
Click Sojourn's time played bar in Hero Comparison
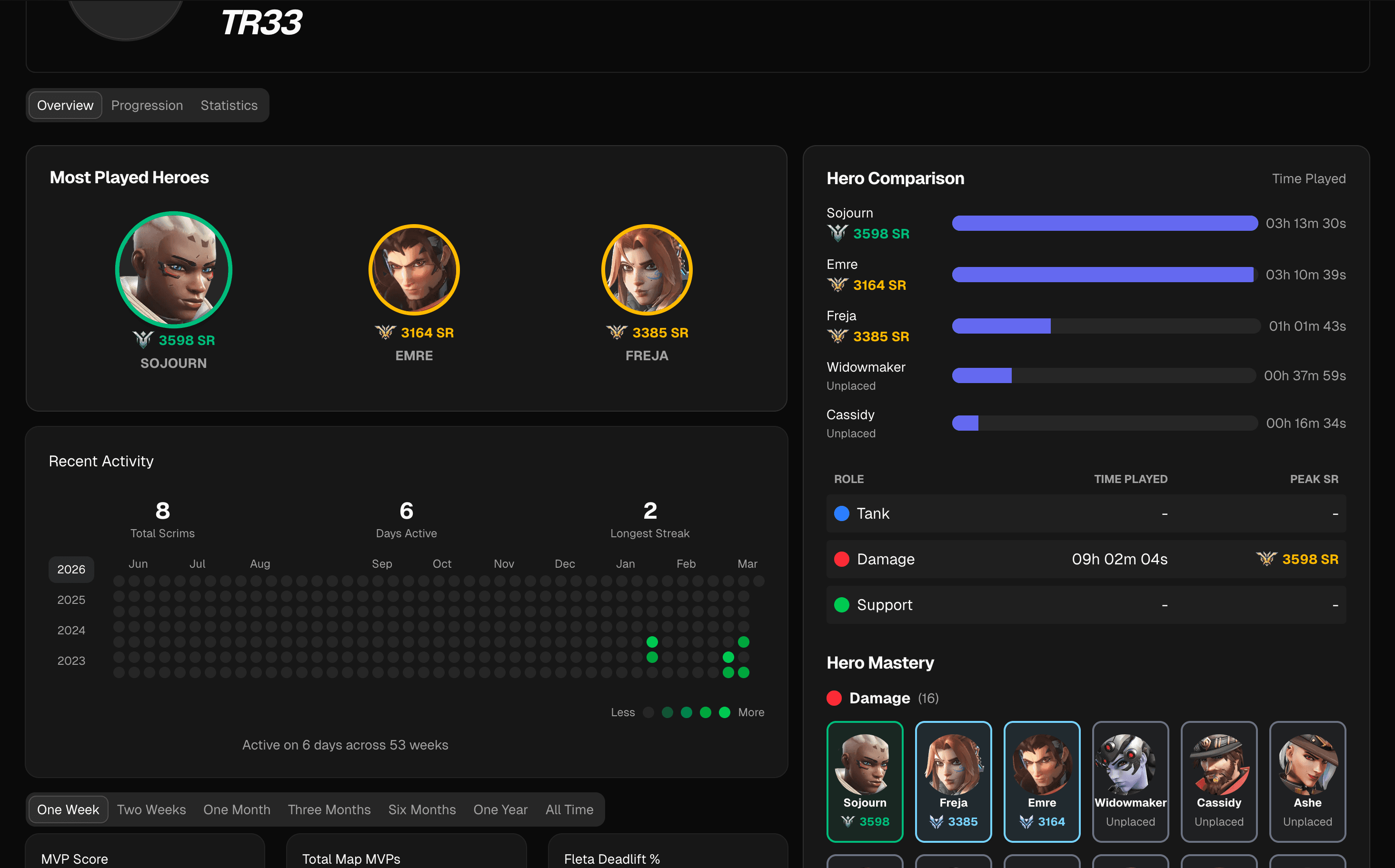1104,223
